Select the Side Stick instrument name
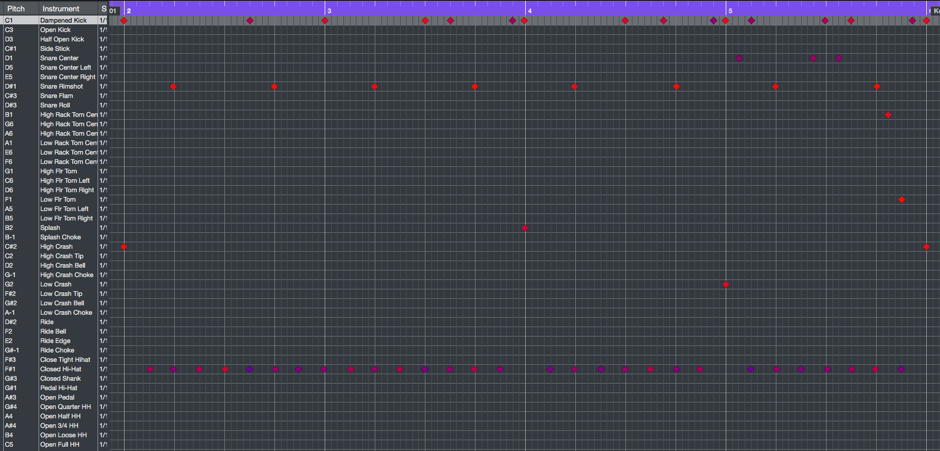The height and width of the screenshot is (451, 940). [x=55, y=48]
